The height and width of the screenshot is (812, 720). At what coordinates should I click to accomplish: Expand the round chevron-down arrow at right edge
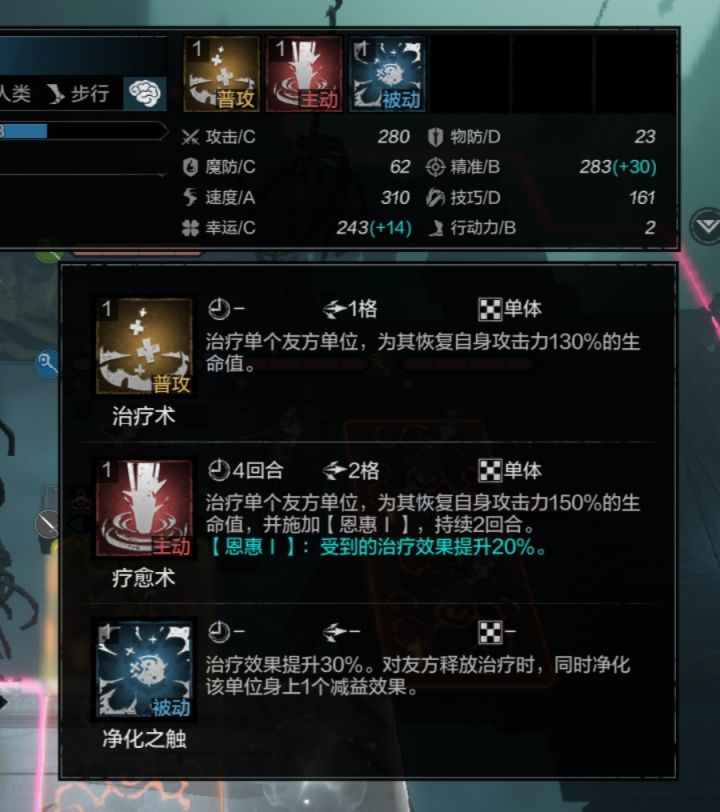706,226
